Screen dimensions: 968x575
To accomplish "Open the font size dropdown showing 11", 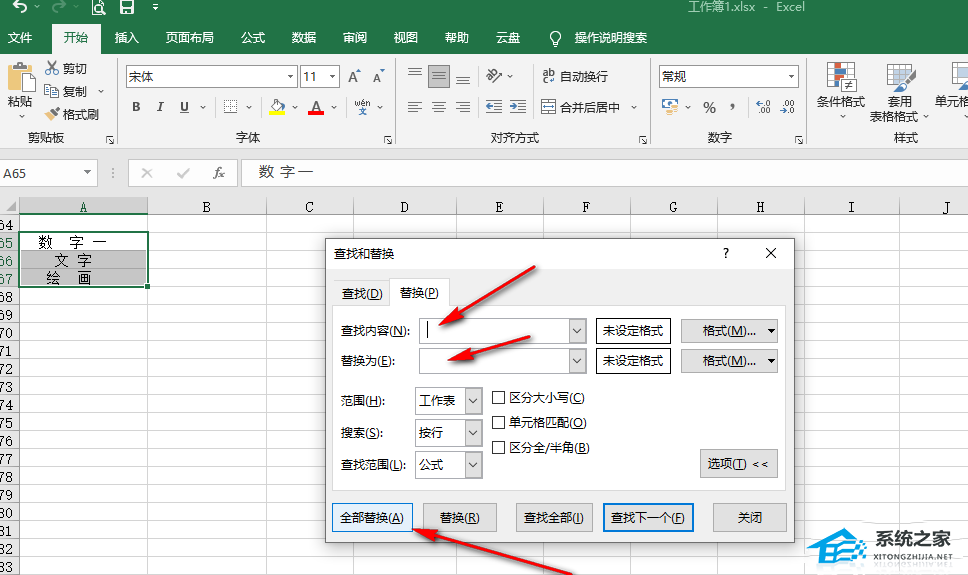I will [x=332, y=77].
